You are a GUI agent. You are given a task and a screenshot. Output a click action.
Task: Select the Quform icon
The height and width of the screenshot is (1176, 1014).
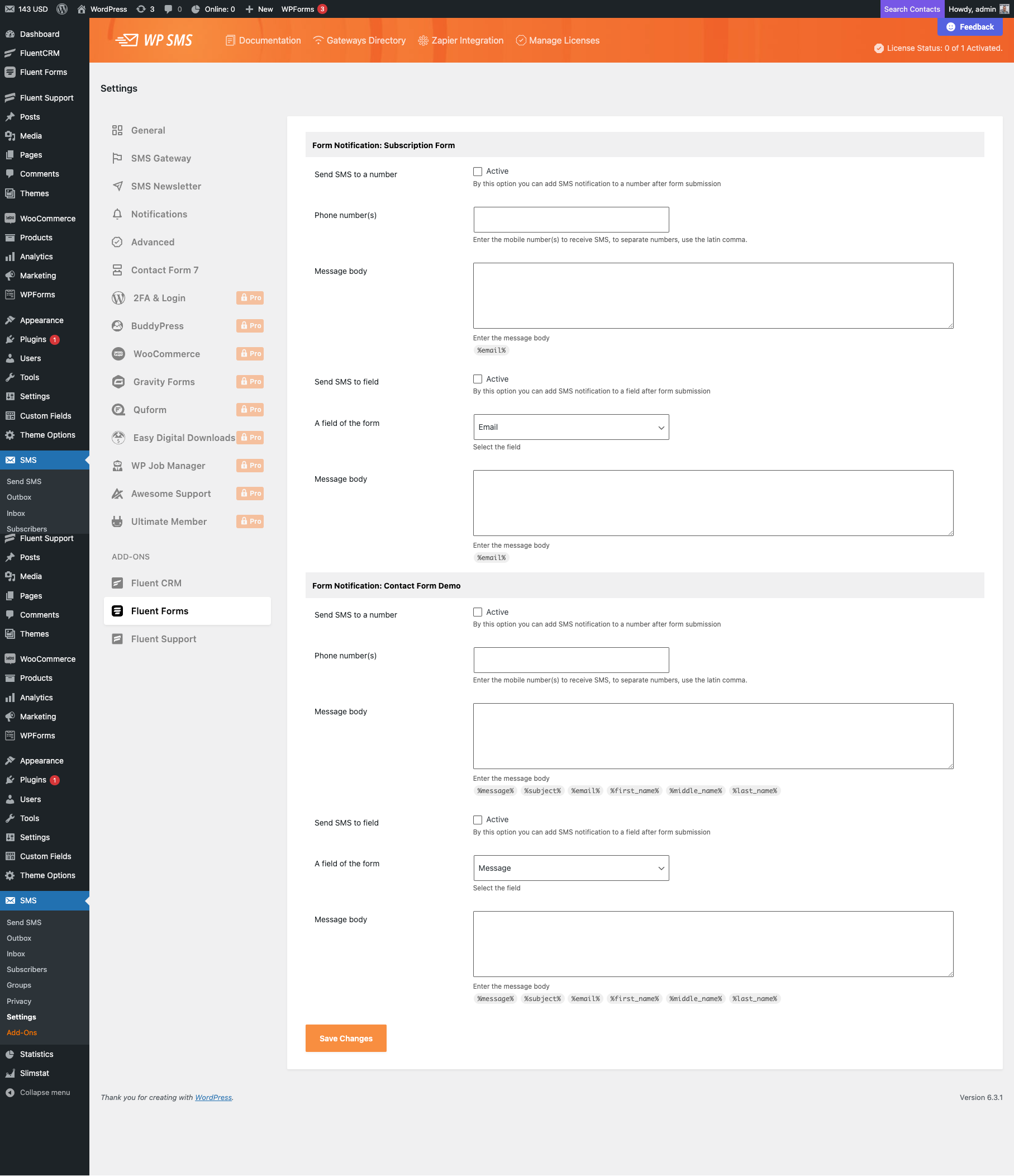[118, 410]
